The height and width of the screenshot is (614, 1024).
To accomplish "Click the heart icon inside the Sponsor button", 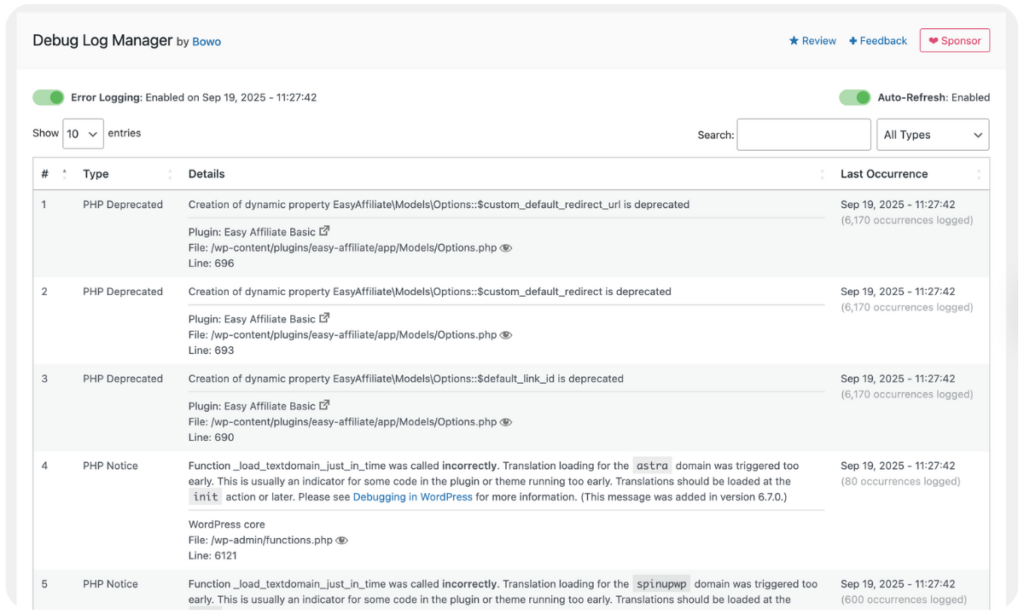I will (933, 41).
